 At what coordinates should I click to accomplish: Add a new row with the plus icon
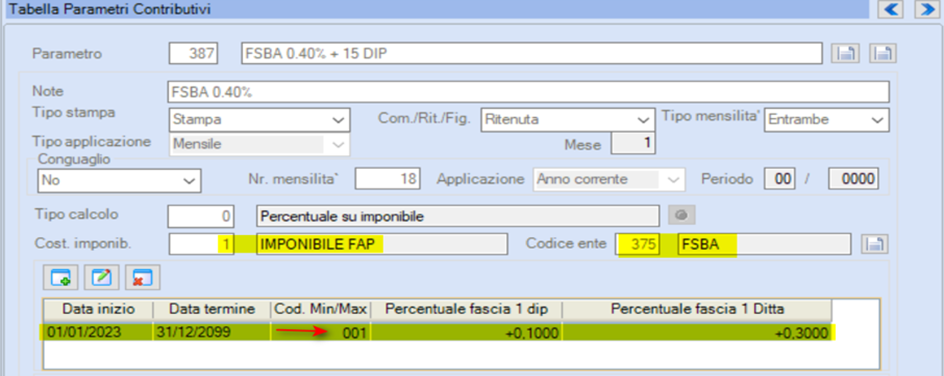tap(61, 277)
